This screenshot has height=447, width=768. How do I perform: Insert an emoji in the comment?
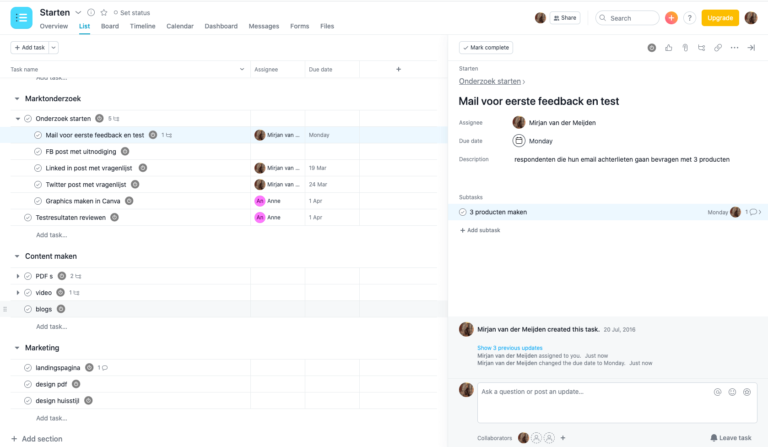pos(732,392)
